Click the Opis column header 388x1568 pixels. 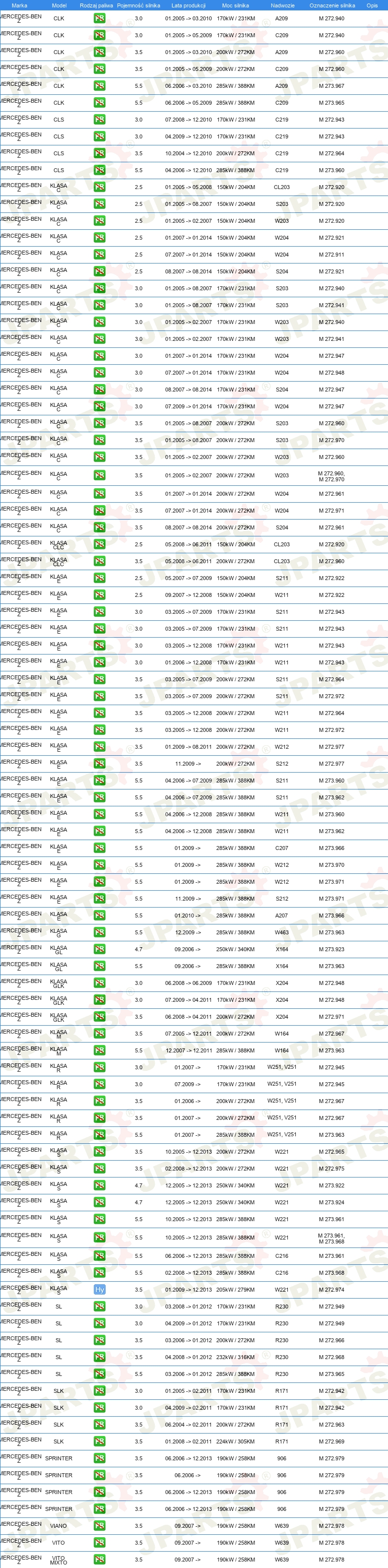[372, 5]
